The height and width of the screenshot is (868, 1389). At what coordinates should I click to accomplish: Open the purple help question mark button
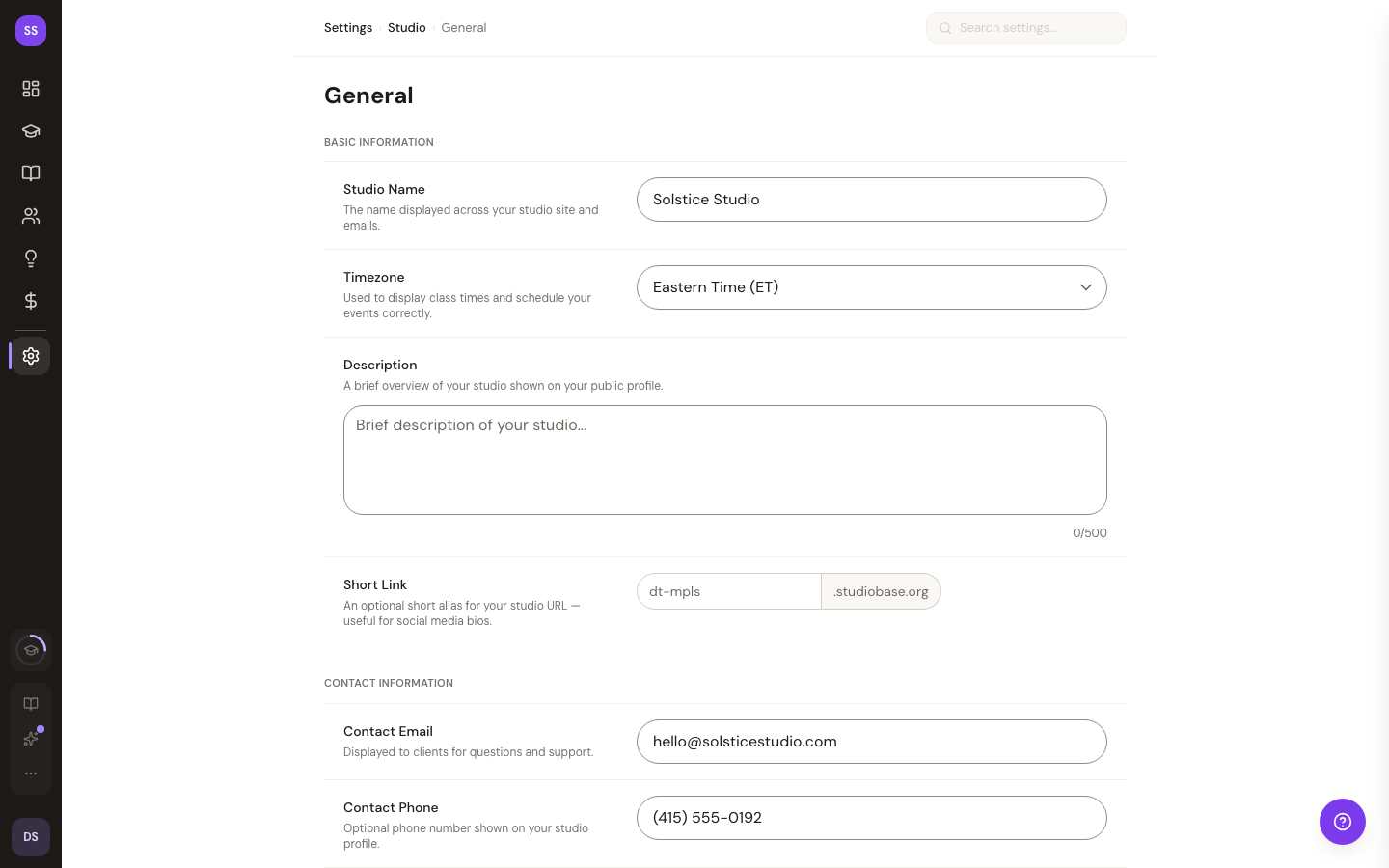tap(1342, 822)
